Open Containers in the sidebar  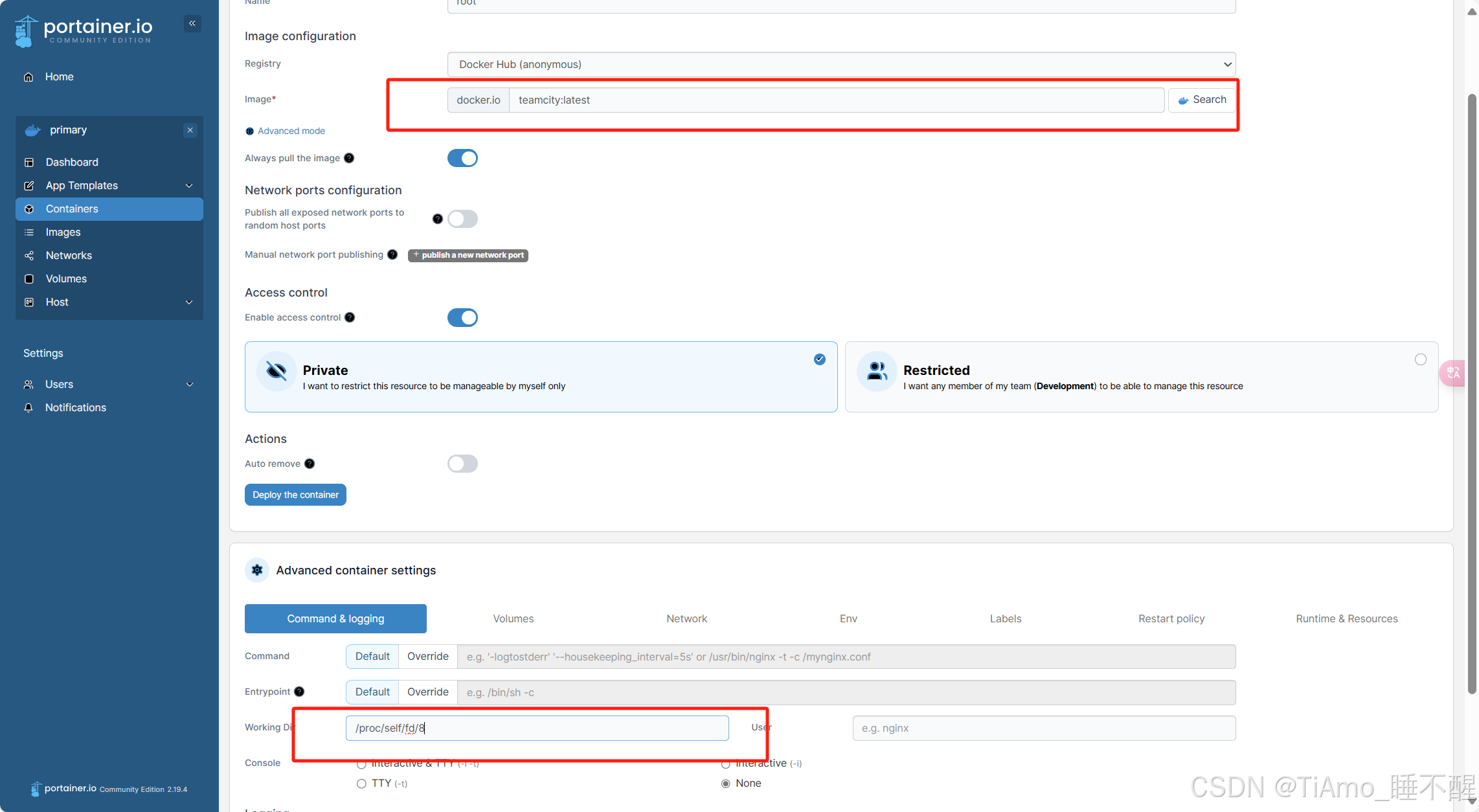(109, 209)
